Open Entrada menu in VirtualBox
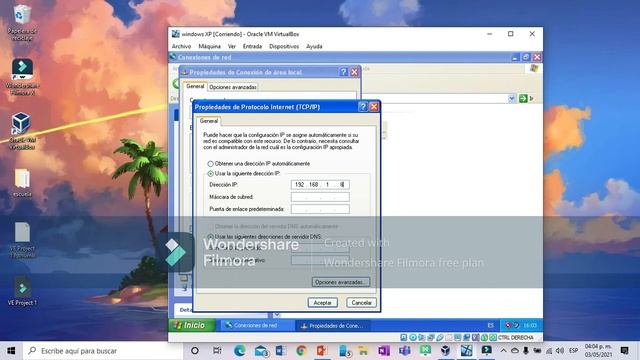This screenshot has width=640, height=360. click(252, 47)
